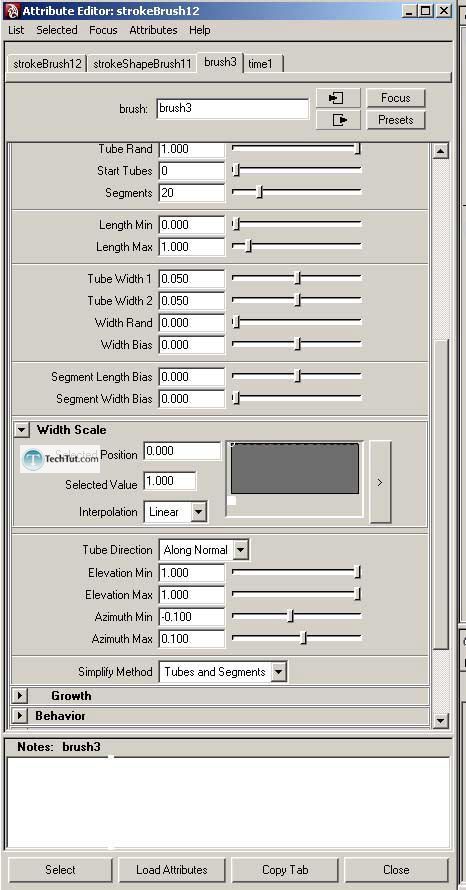Click the Maya icon in title bar
The width and height of the screenshot is (466, 890).
tap(11, 11)
